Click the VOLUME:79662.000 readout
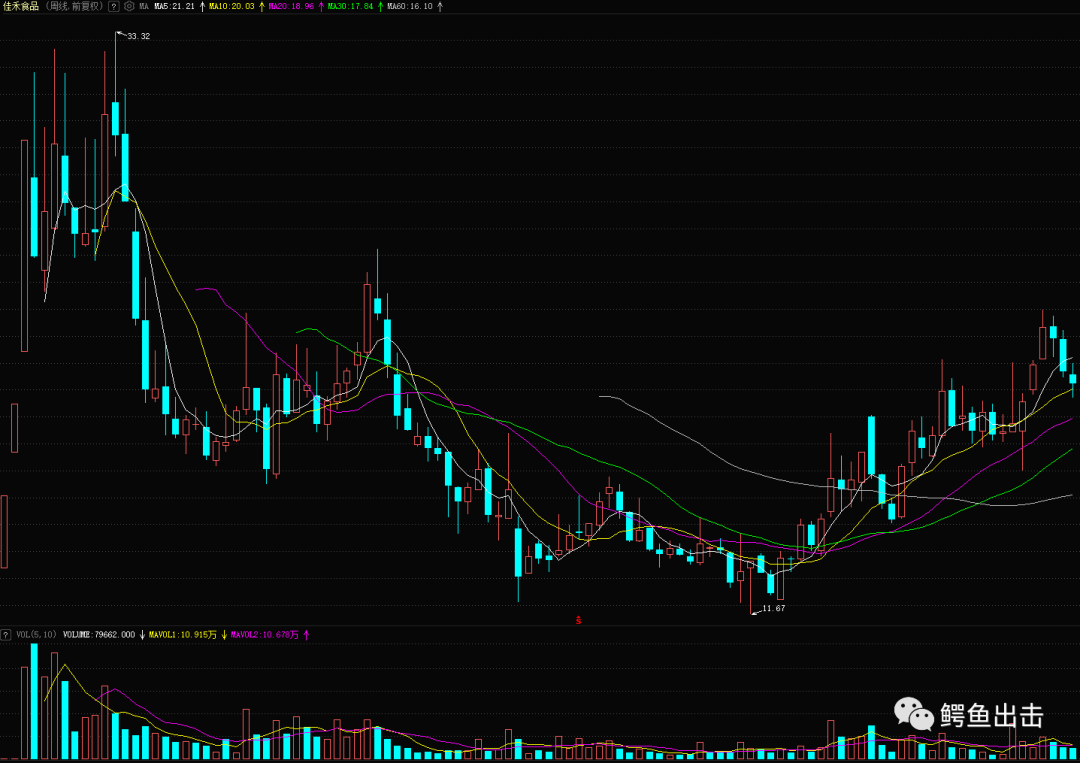This screenshot has height=763, width=1080. point(98,634)
